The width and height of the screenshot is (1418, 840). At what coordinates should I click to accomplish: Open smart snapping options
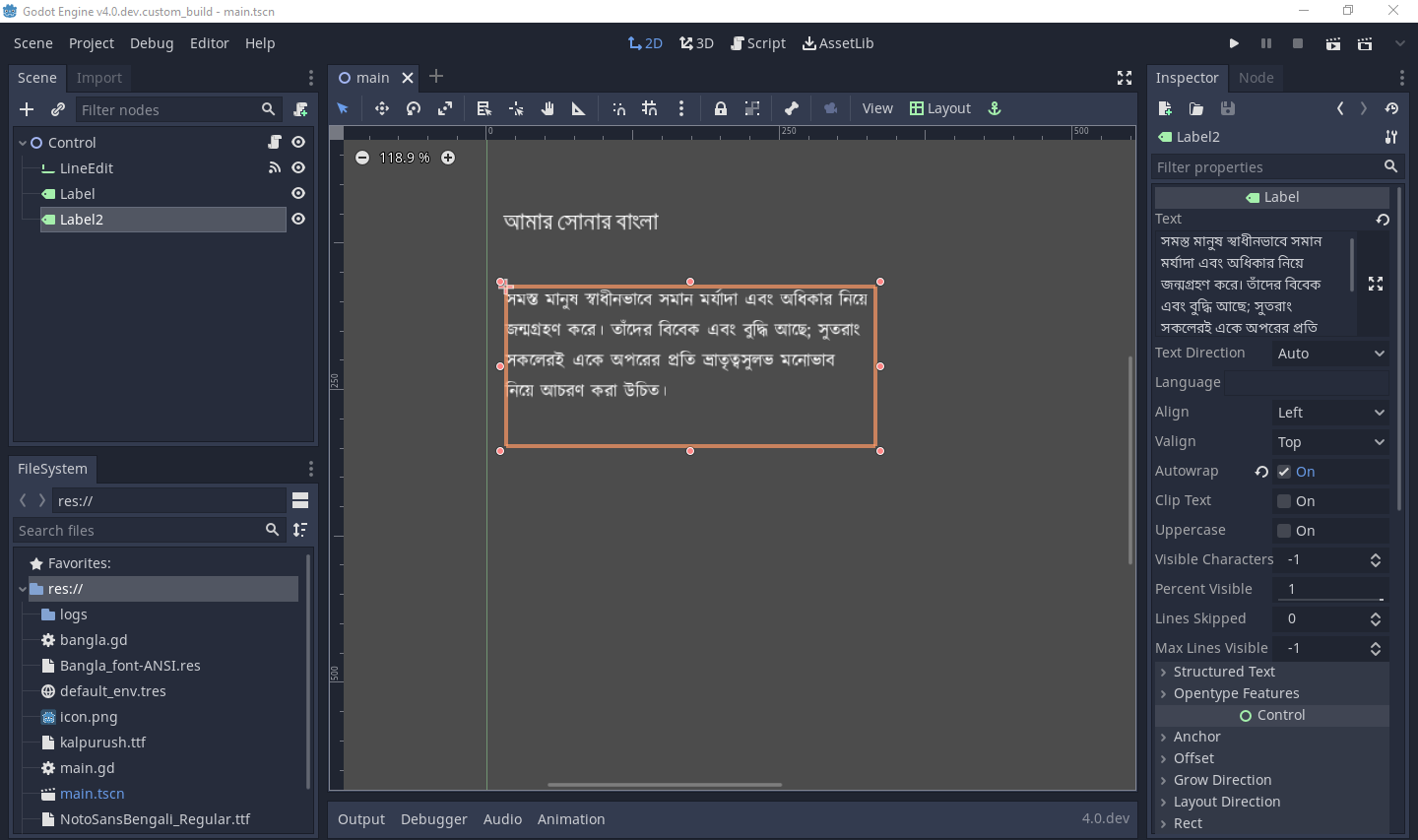[x=681, y=108]
